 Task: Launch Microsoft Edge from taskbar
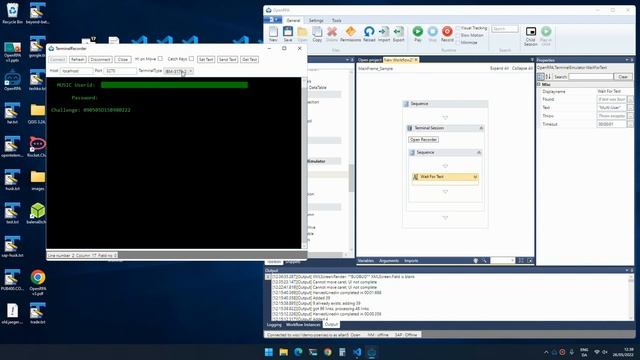point(298,352)
